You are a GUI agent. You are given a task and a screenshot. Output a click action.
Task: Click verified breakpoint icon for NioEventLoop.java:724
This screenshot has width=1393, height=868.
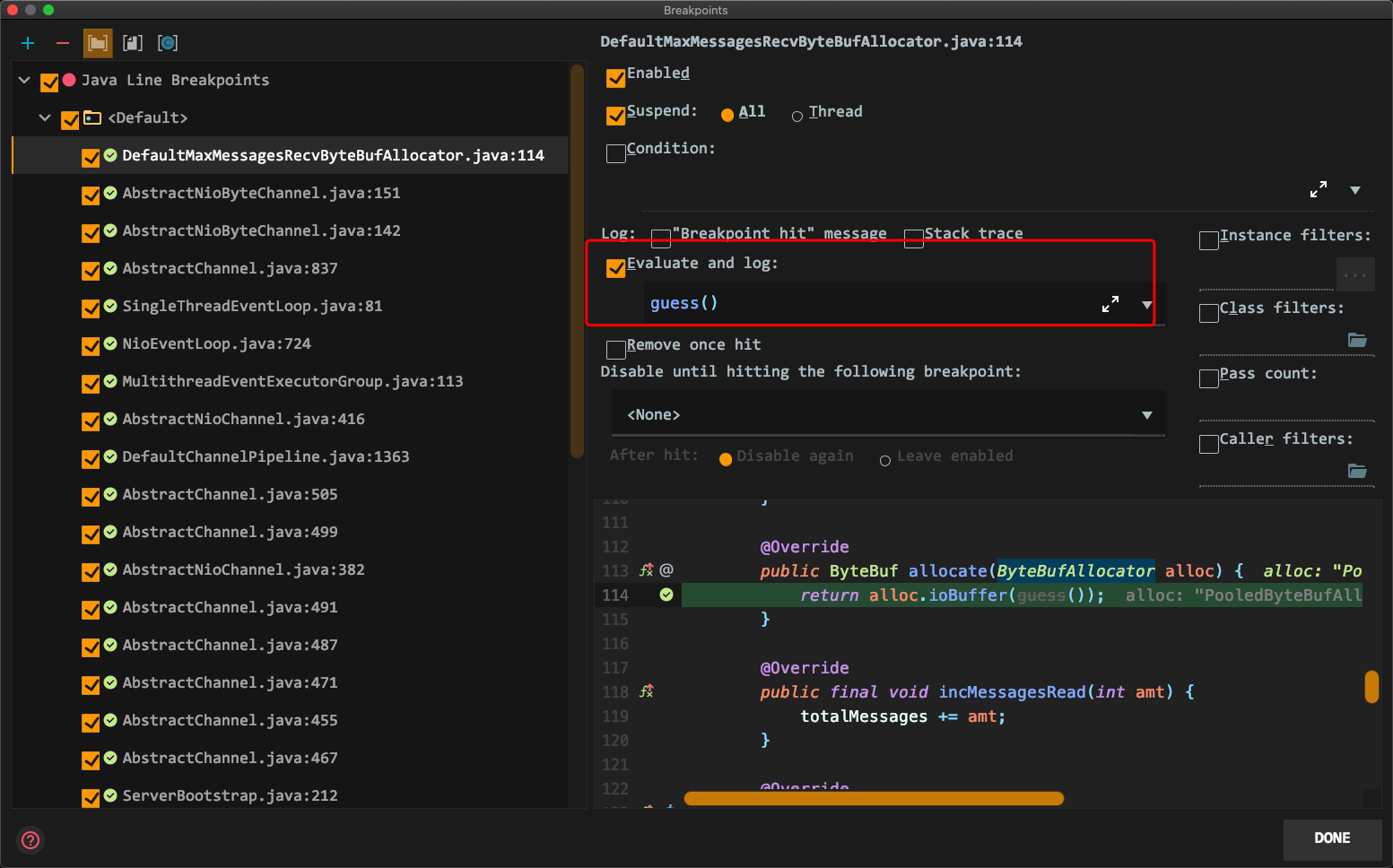[110, 343]
